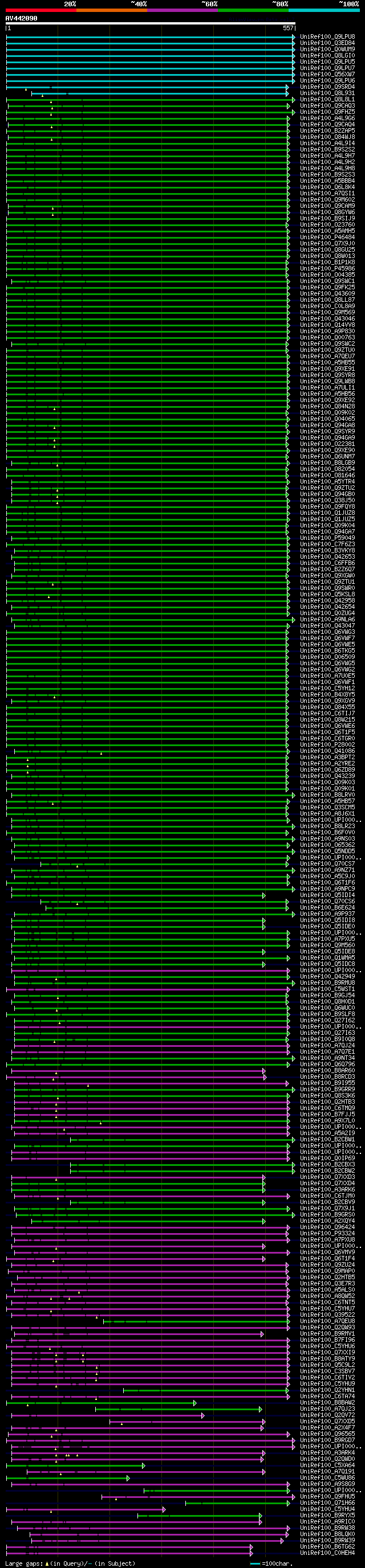Click label UniRef100_Q9M560
Screen dimensions: 365x1568
pyautogui.click(x=327, y=945)
